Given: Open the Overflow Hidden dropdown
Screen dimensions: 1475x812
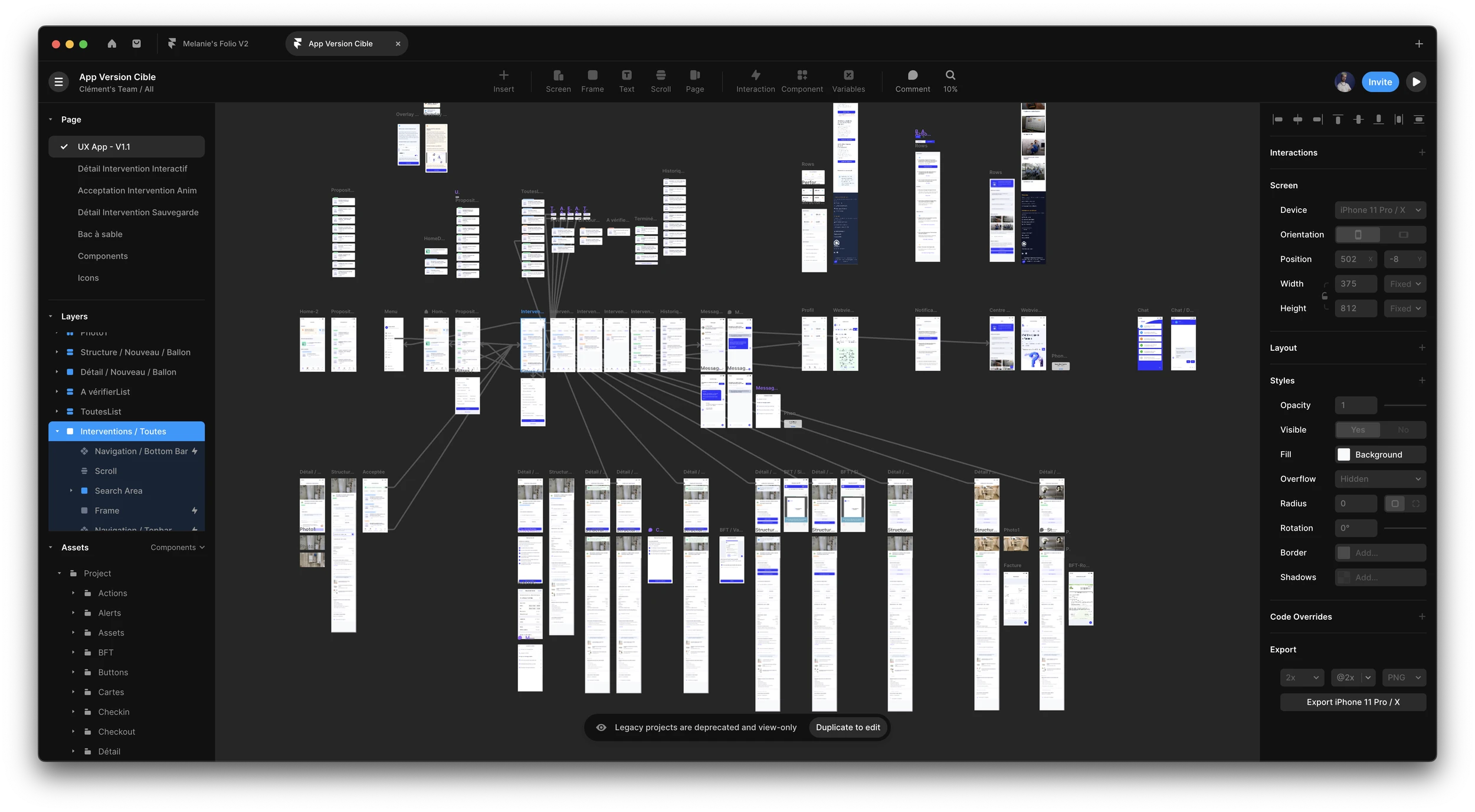Looking at the screenshot, I should (1380, 479).
